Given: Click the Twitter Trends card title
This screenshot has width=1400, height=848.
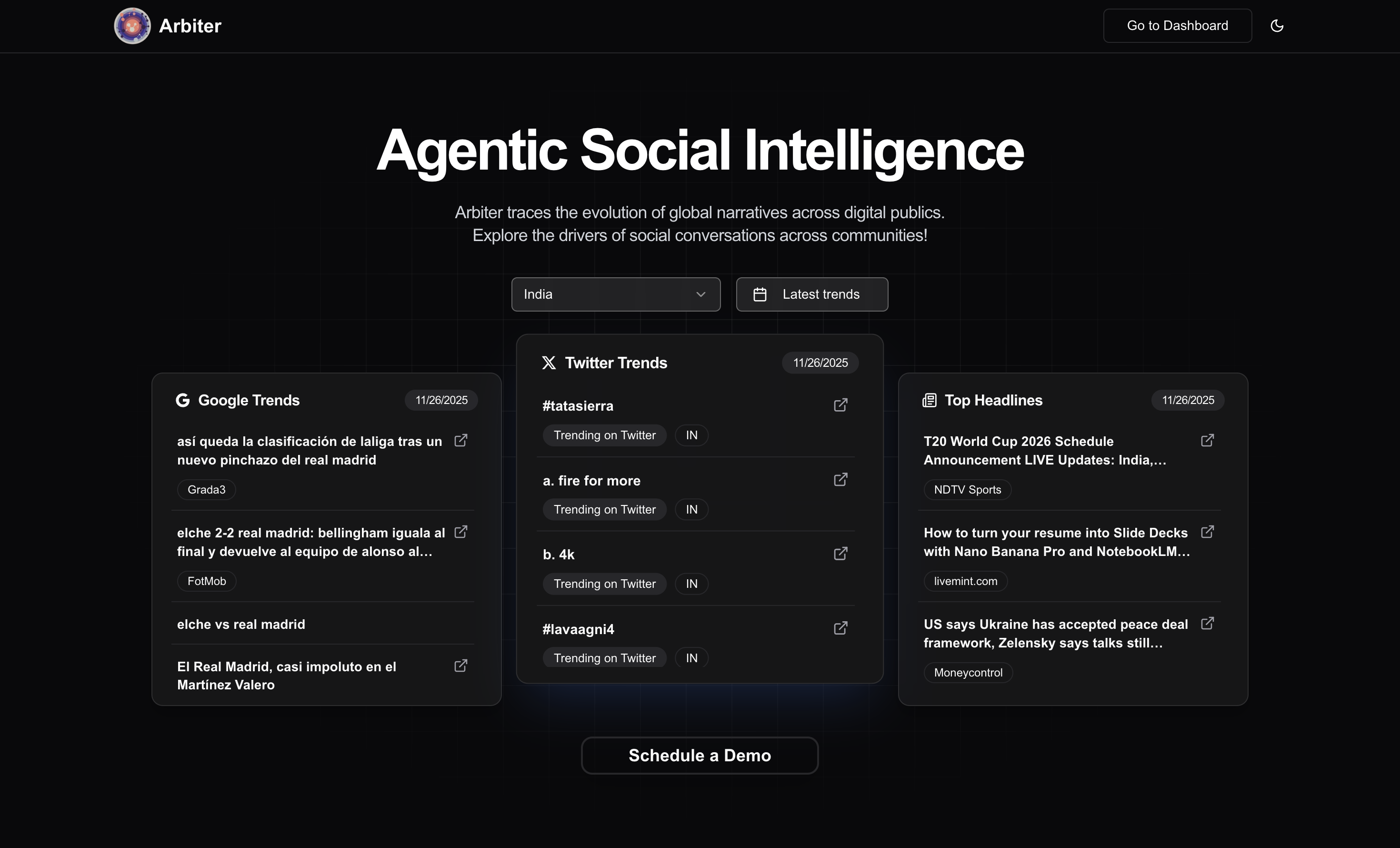Looking at the screenshot, I should (616, 363).
